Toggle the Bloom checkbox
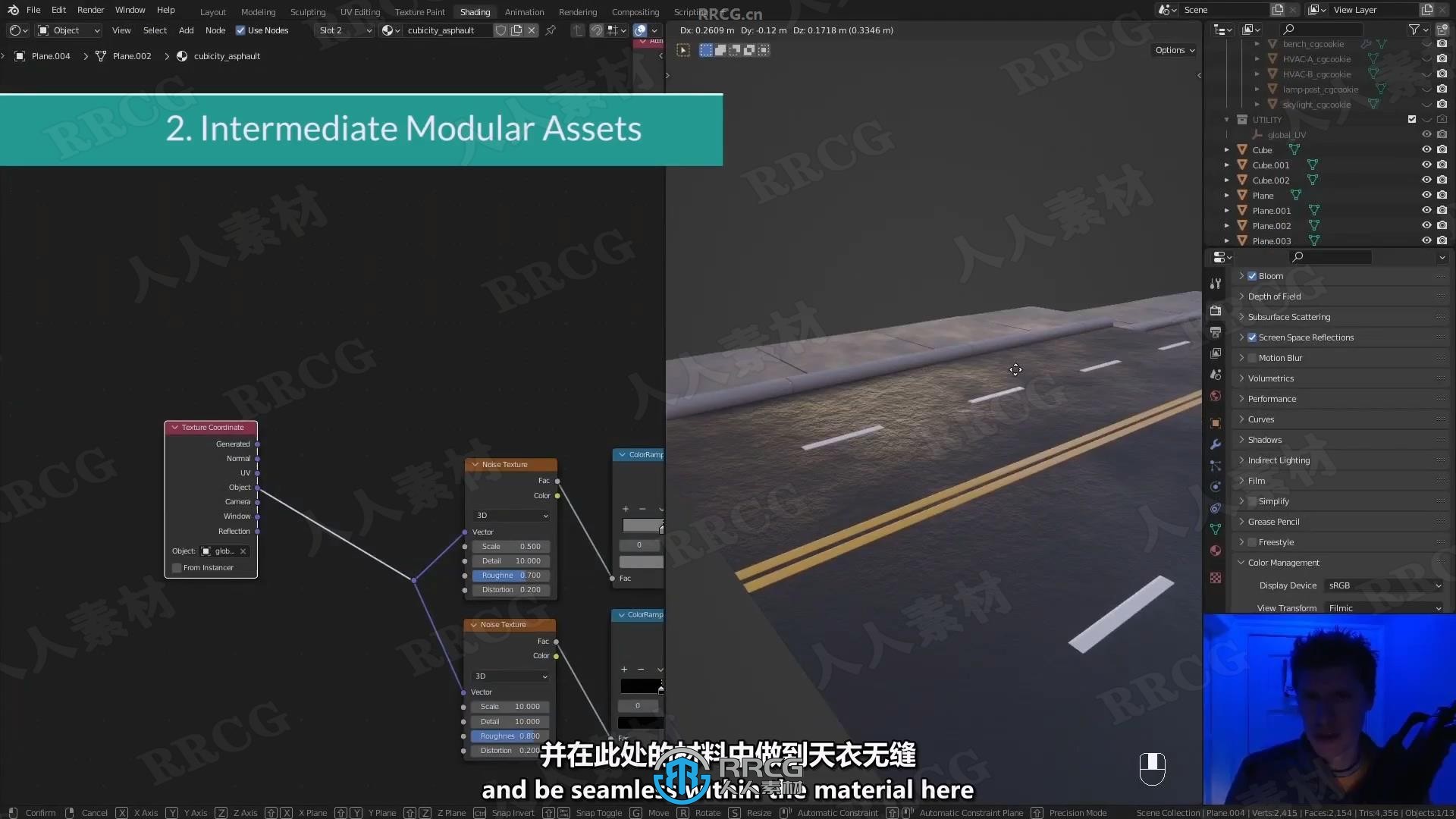The image size is (1456, 819). pos(1252,276)
